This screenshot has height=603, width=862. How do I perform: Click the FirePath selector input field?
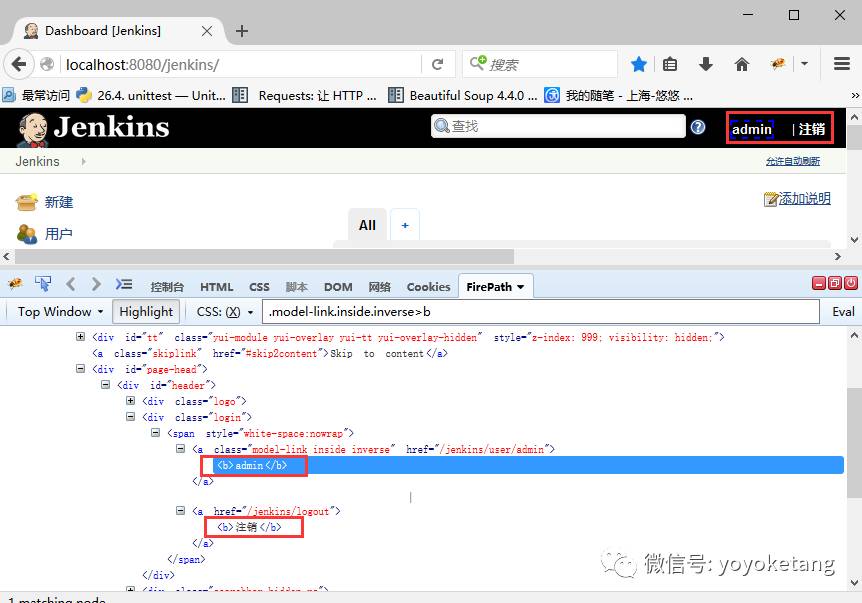tap(541, 312)
